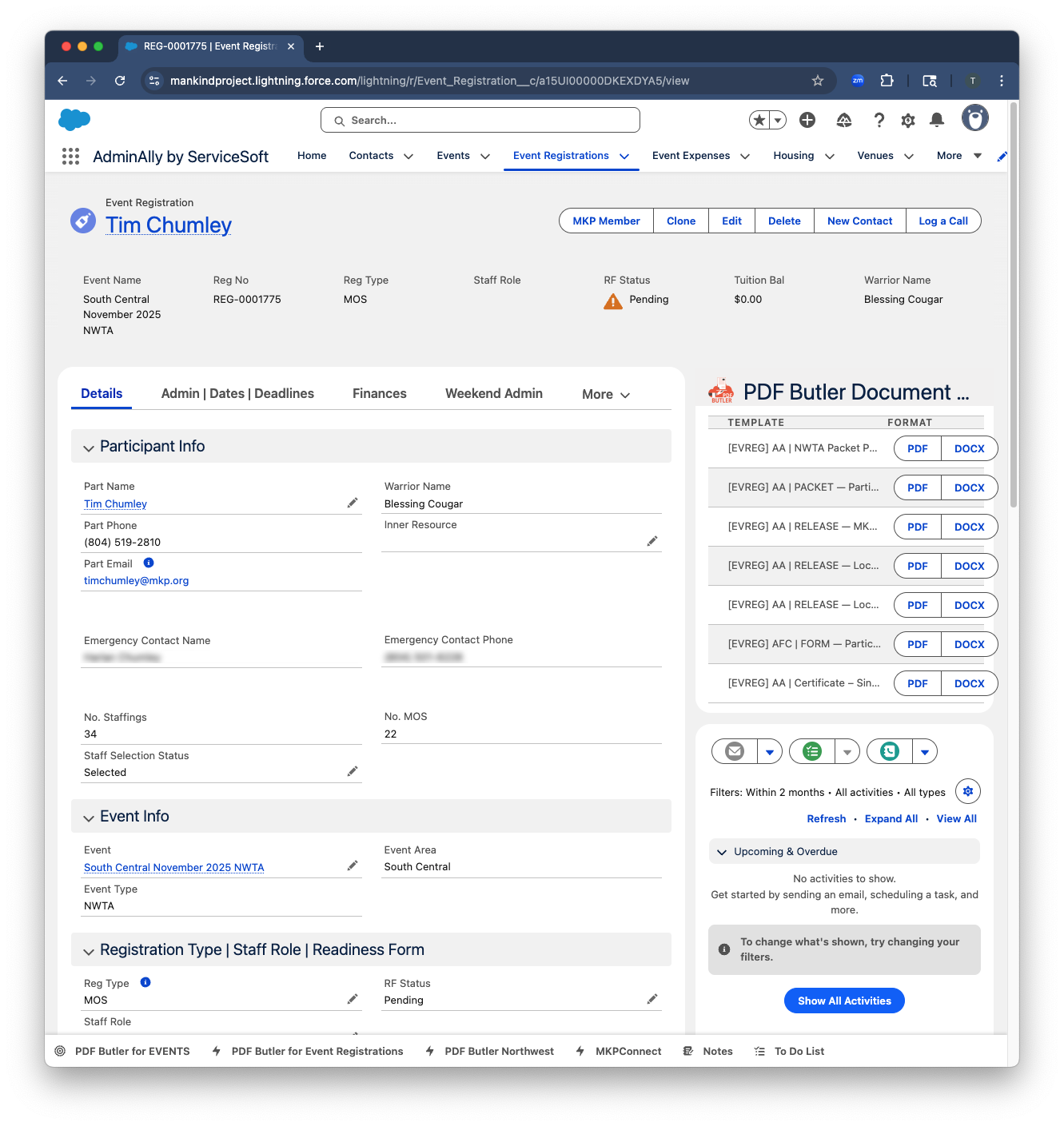Go to the Home nav tab
The width and height of the screenshot is (1064, 1126).
[x=312, y=156]
